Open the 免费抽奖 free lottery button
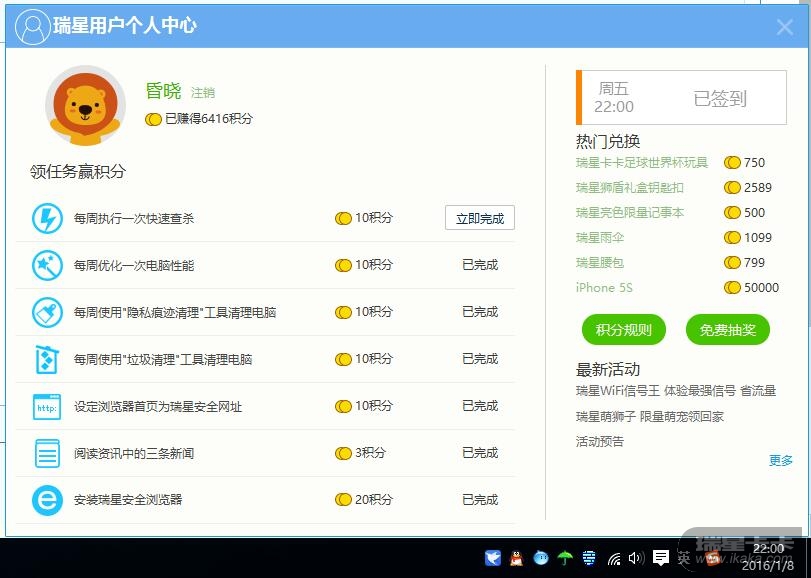The width and height of the screenshot is (811, 578). click(x=728, y=329)
